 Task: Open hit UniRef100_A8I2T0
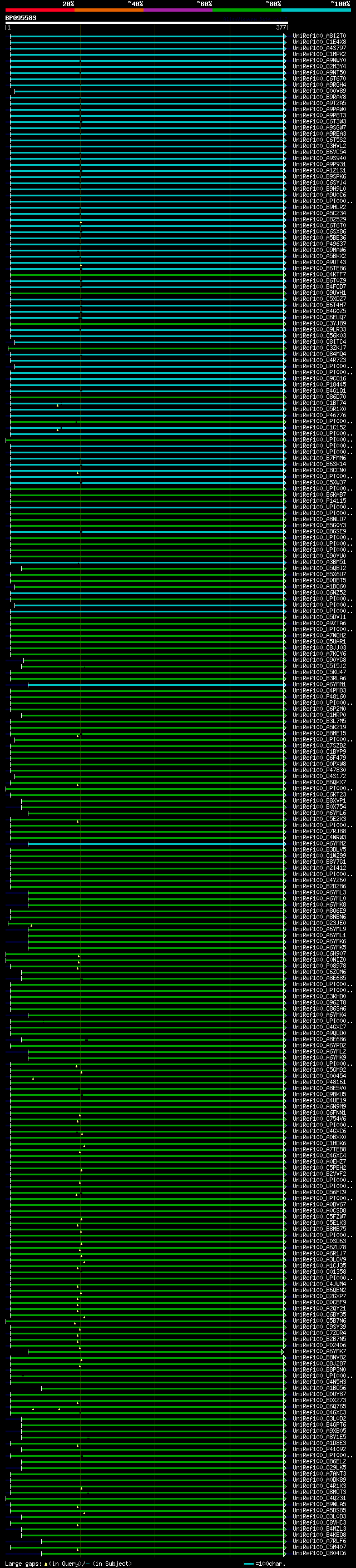(319, 36)
